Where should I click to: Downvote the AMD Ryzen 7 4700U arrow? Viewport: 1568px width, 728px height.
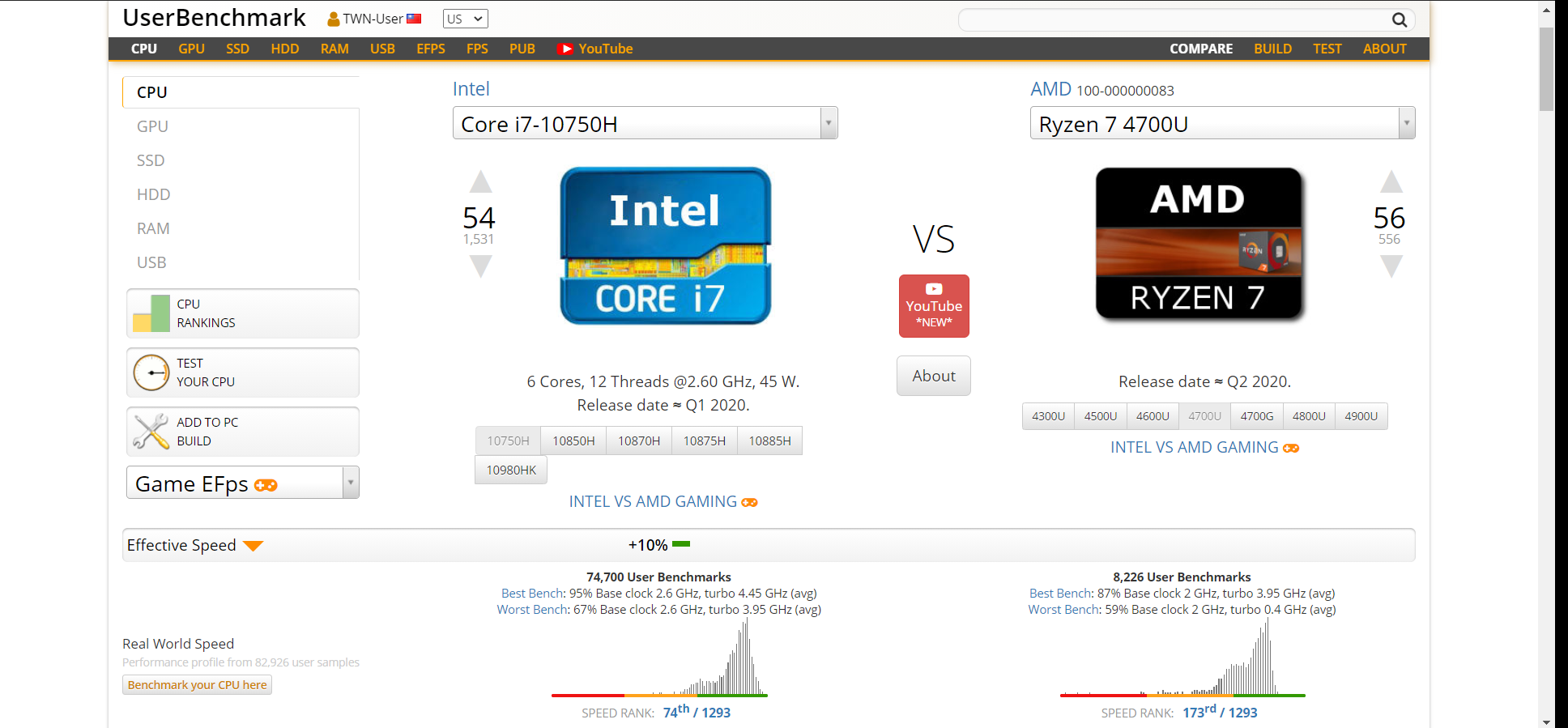1391,266
